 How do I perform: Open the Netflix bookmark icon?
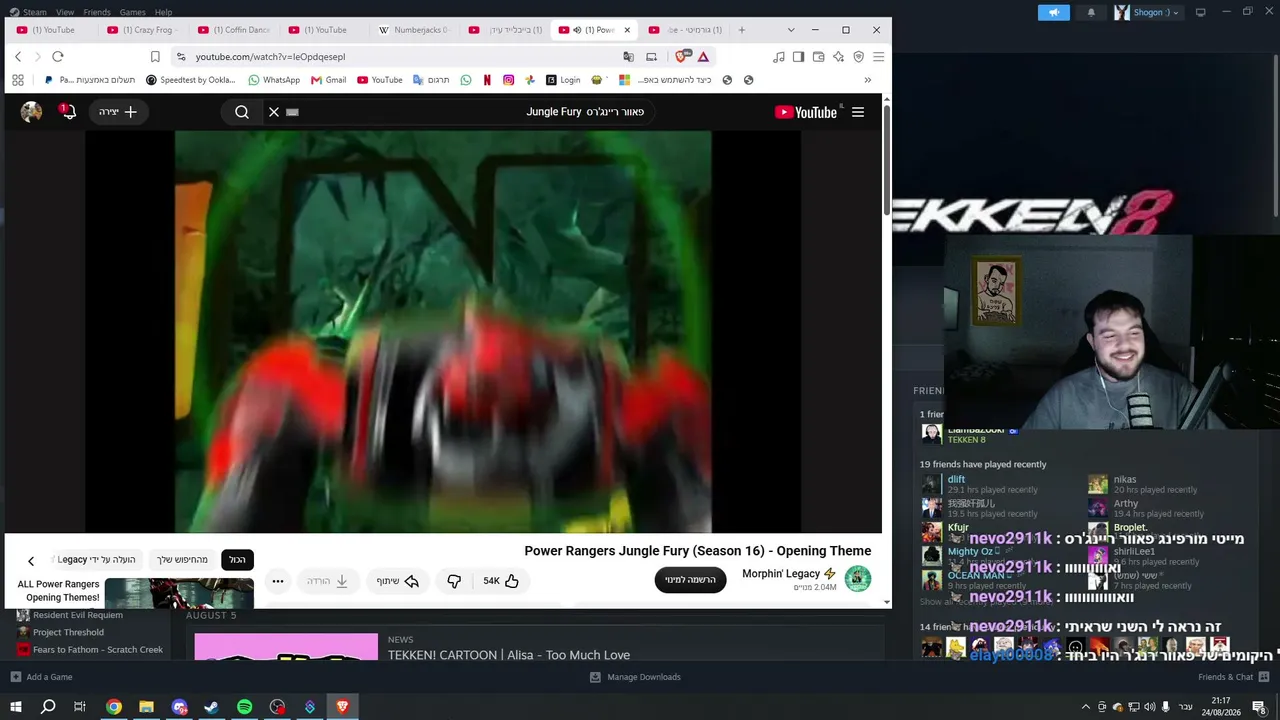tap(487, 80)
